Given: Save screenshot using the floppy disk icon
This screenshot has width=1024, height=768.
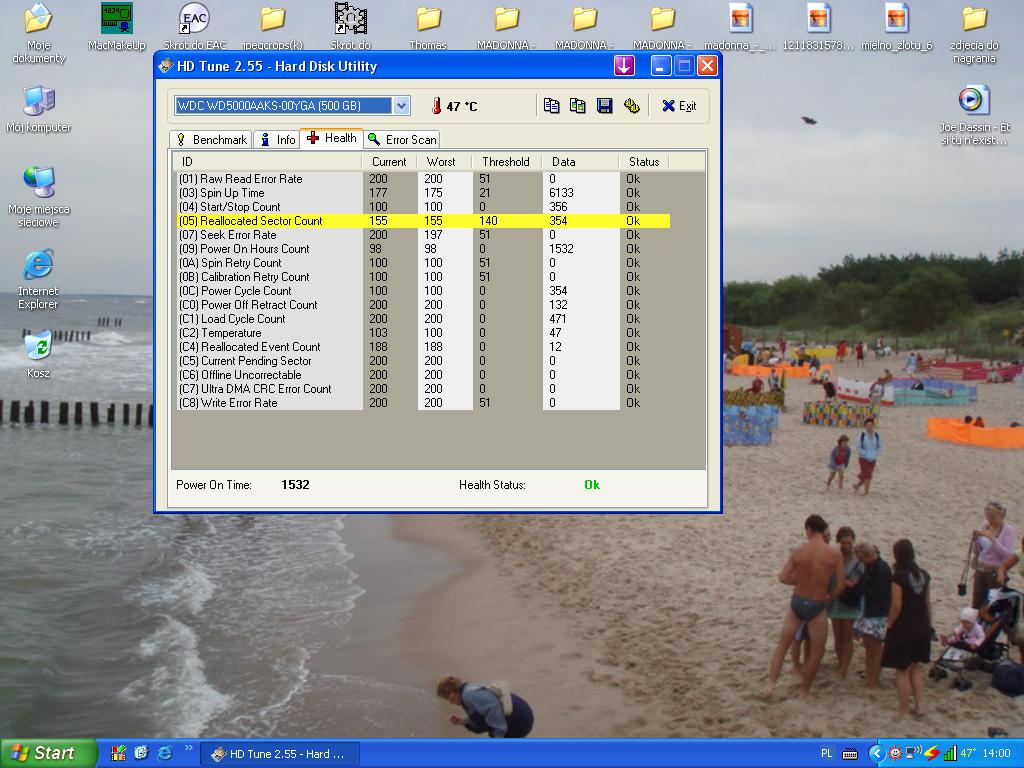Looking at the screenshot, I should 605,106.
